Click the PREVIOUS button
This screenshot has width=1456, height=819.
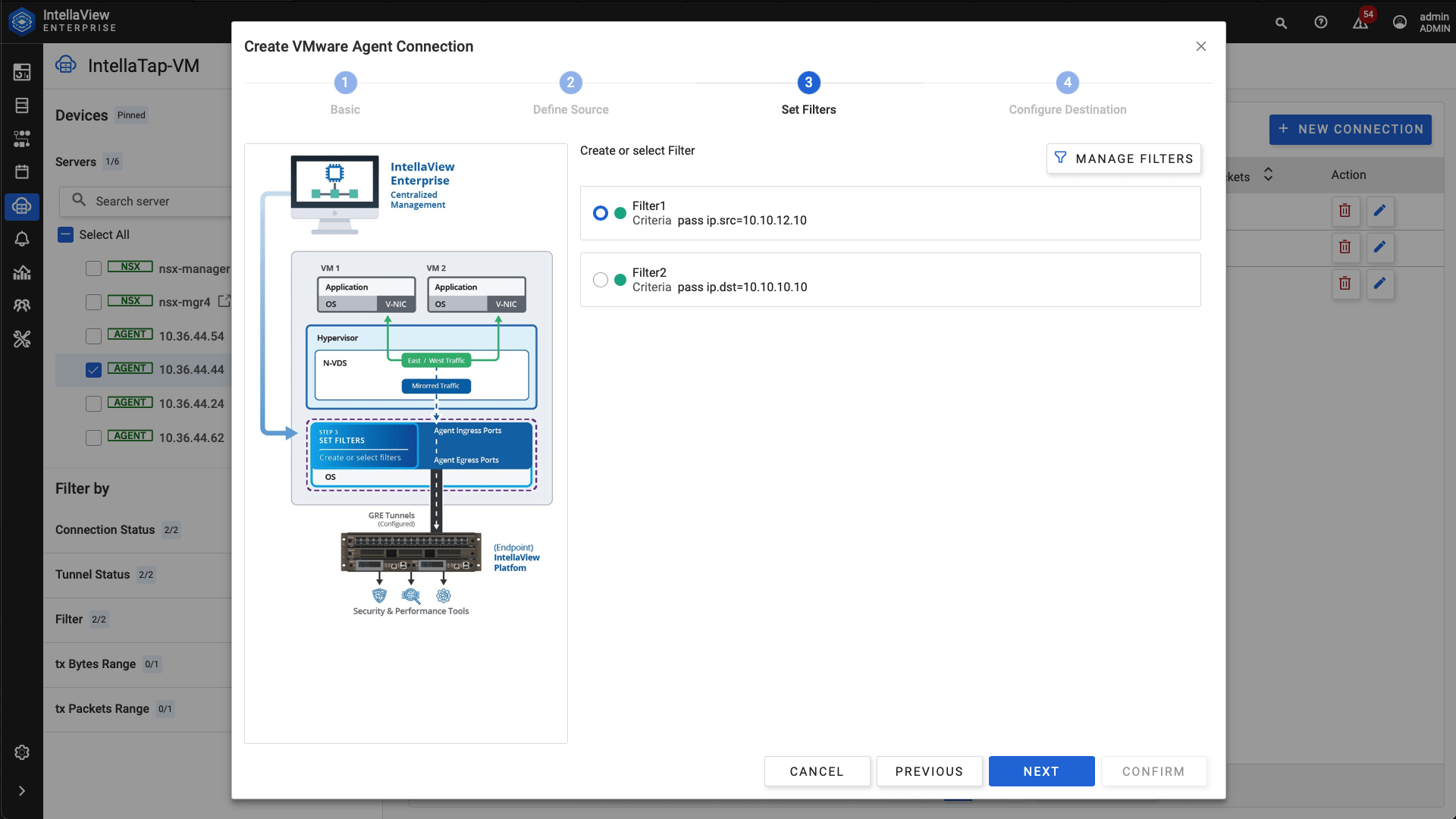pos(929,771)
